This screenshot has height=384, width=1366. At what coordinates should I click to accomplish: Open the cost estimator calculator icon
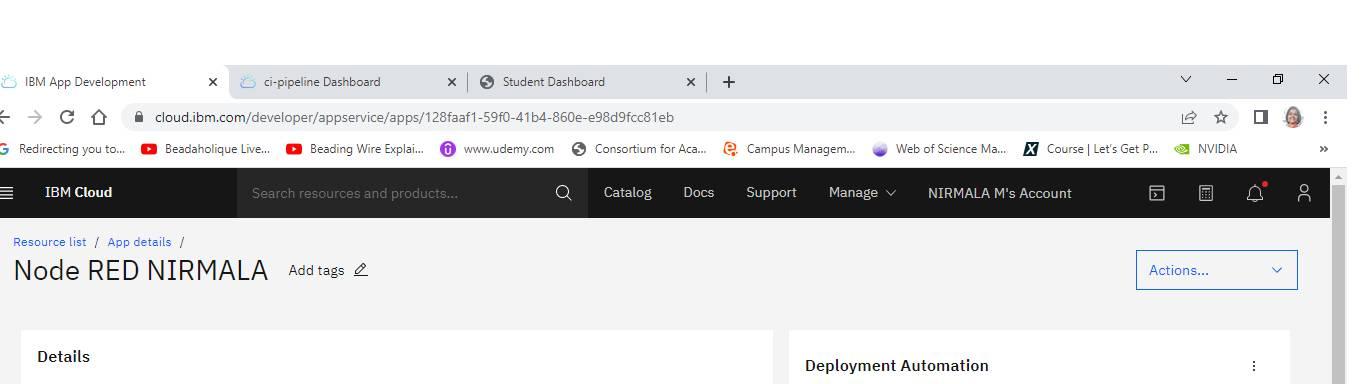[x=1206, y=193]
